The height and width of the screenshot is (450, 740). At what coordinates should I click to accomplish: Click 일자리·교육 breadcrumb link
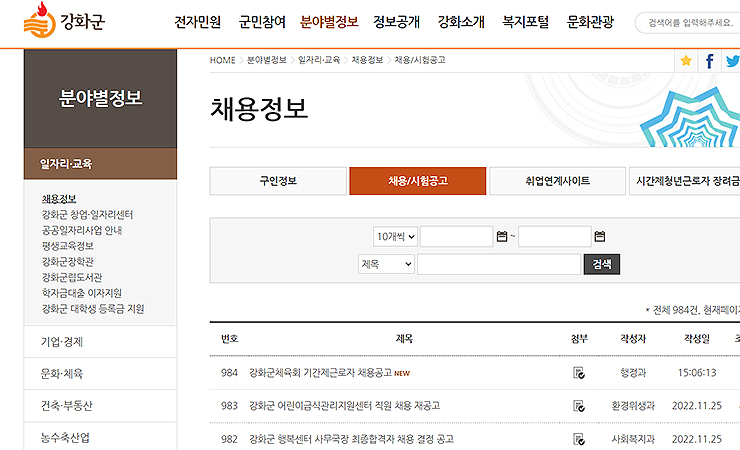(x=319, y=60)
